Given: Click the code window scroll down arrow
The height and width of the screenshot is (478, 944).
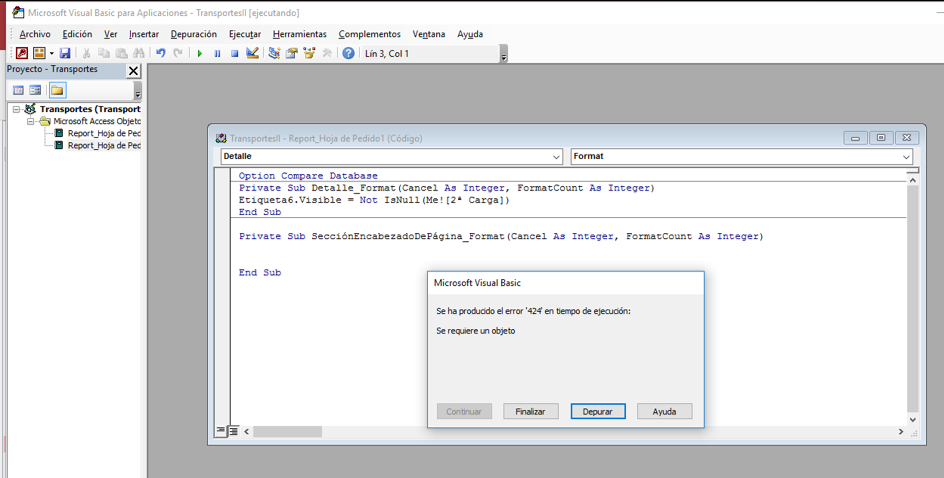Looking at the screenshot, I should point(913,420).
